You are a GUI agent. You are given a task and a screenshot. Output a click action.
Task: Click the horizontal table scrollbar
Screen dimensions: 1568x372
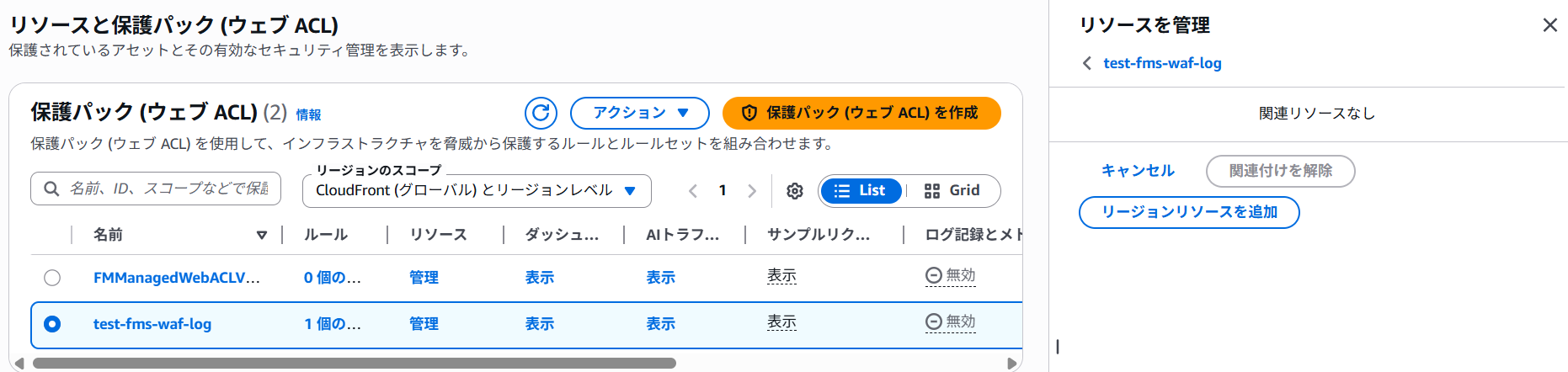coord(354,364)
